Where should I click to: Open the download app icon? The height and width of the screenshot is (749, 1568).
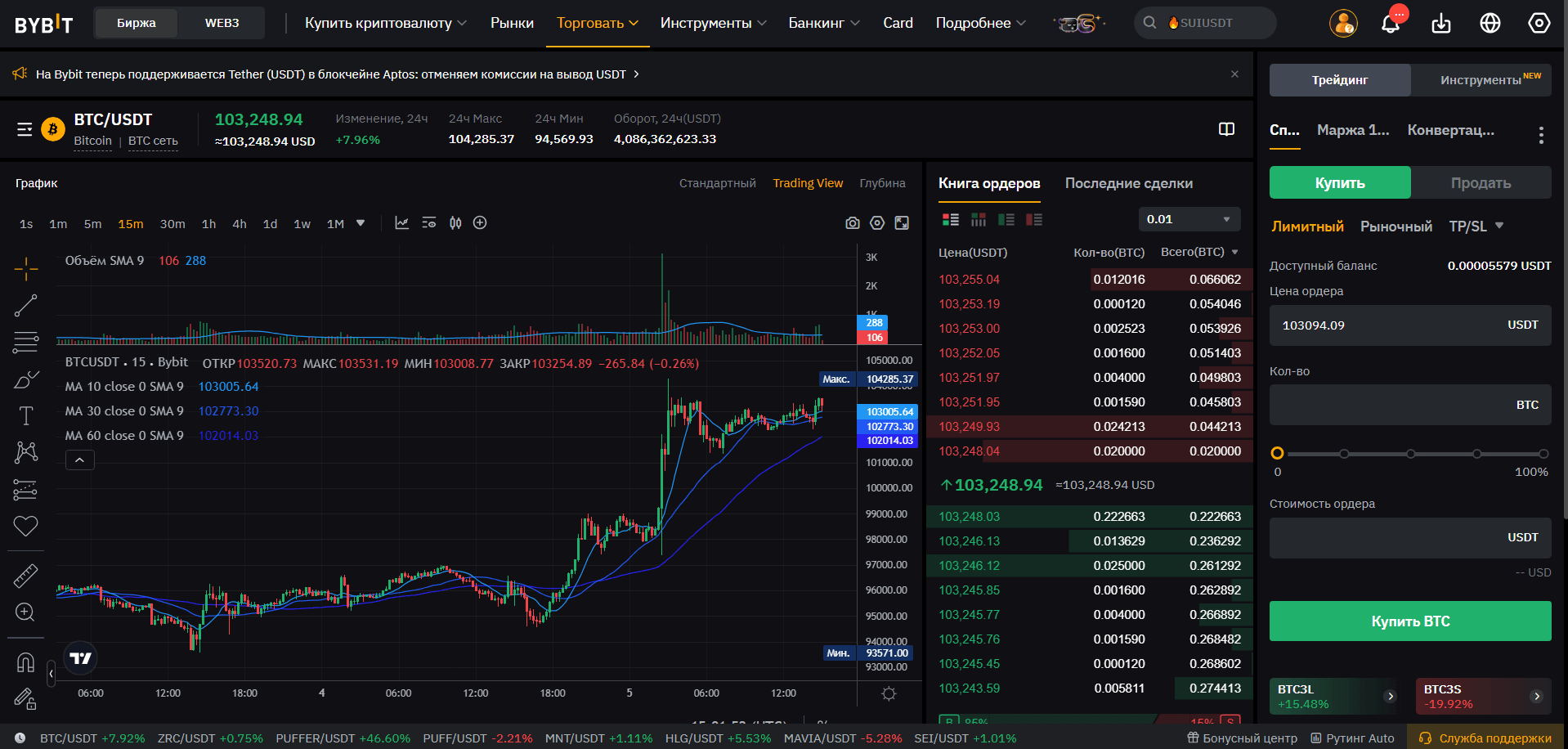pos(1441,23)
